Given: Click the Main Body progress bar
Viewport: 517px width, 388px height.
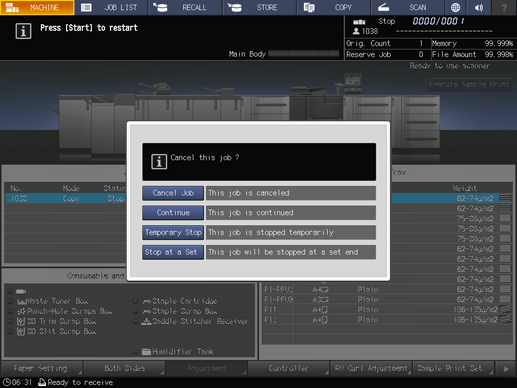Looking at the screenshot, I should pos(303,54).
